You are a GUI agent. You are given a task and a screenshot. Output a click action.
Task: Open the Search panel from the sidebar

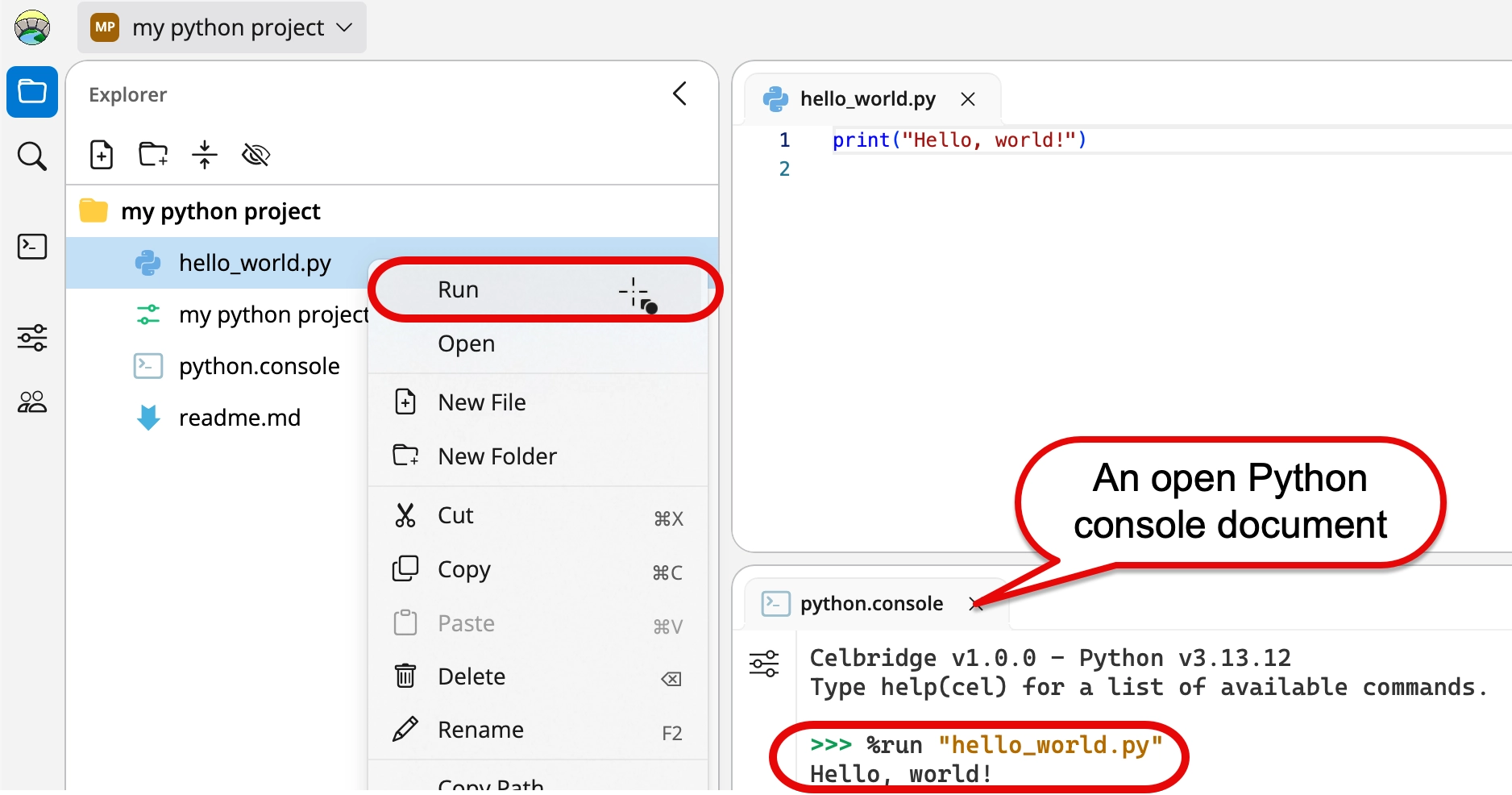32,156
